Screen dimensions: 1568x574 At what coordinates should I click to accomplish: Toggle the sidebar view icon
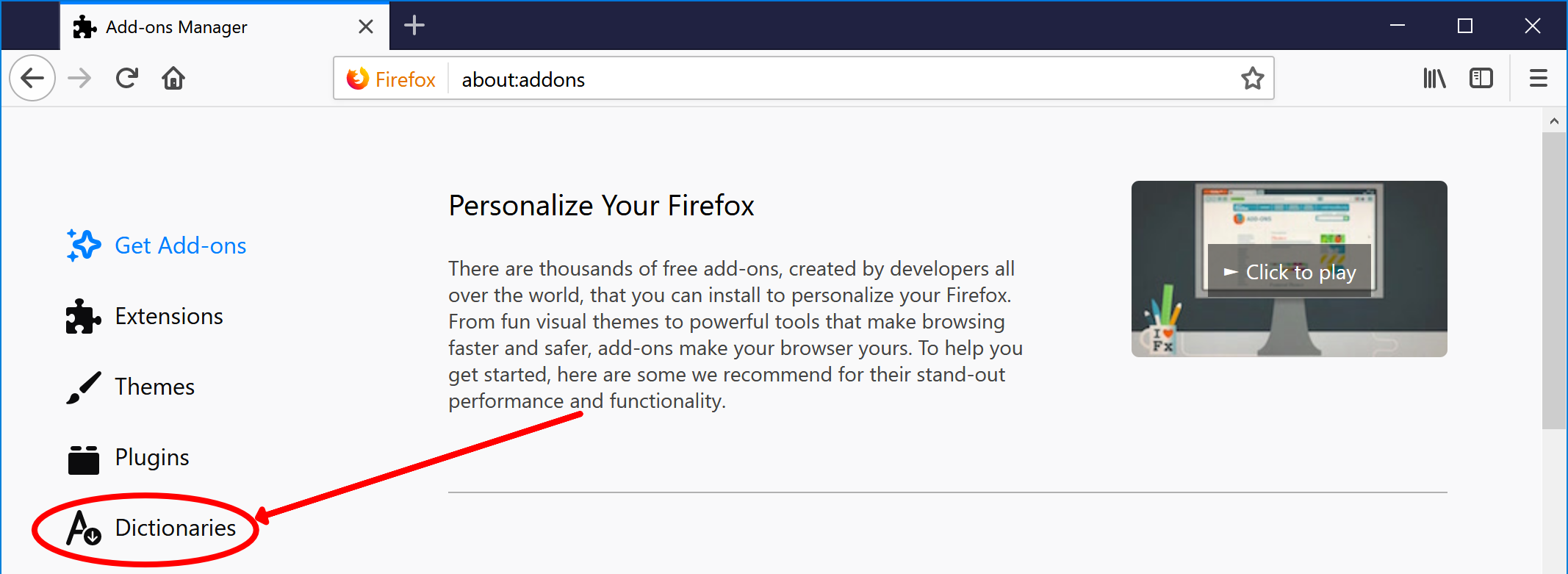[1481, 78]
